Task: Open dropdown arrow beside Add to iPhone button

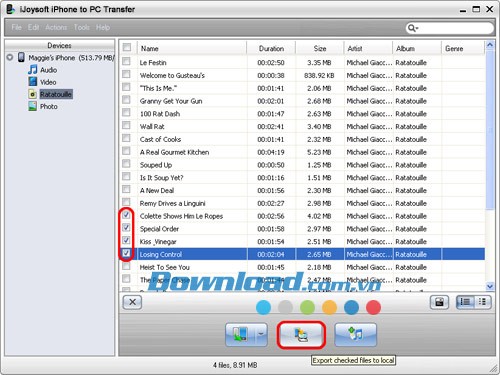Action: pyautogui.click(x=261, y=334)
